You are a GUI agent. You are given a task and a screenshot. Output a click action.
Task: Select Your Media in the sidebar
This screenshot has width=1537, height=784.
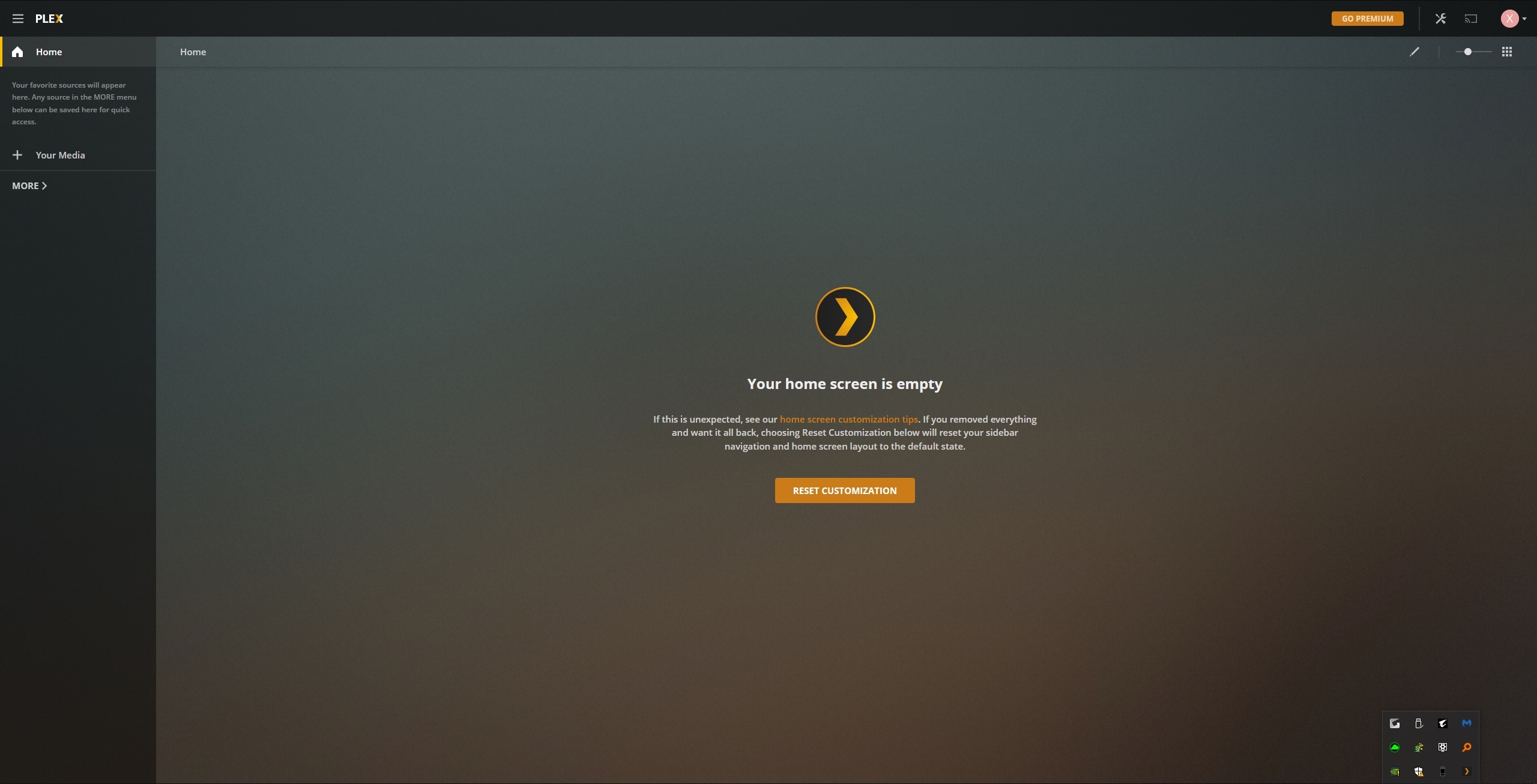[x=60, y=155]
